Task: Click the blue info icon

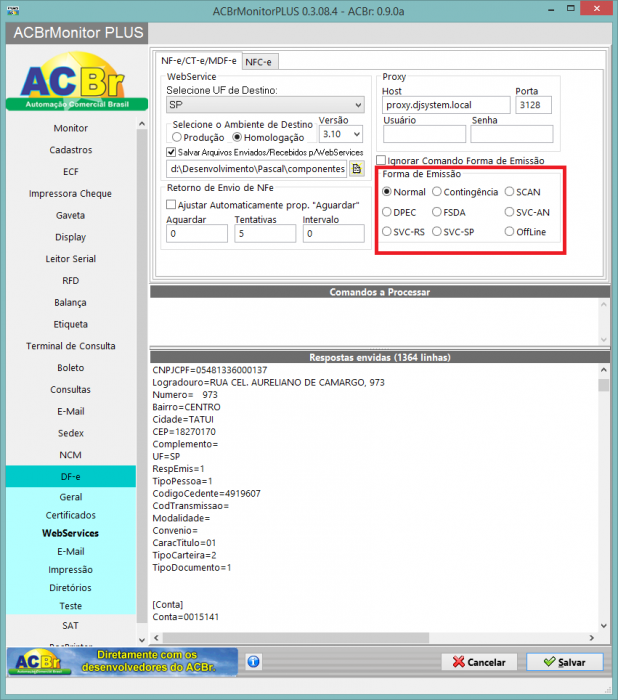Action: pyautogui.click(x=253, y=661)
